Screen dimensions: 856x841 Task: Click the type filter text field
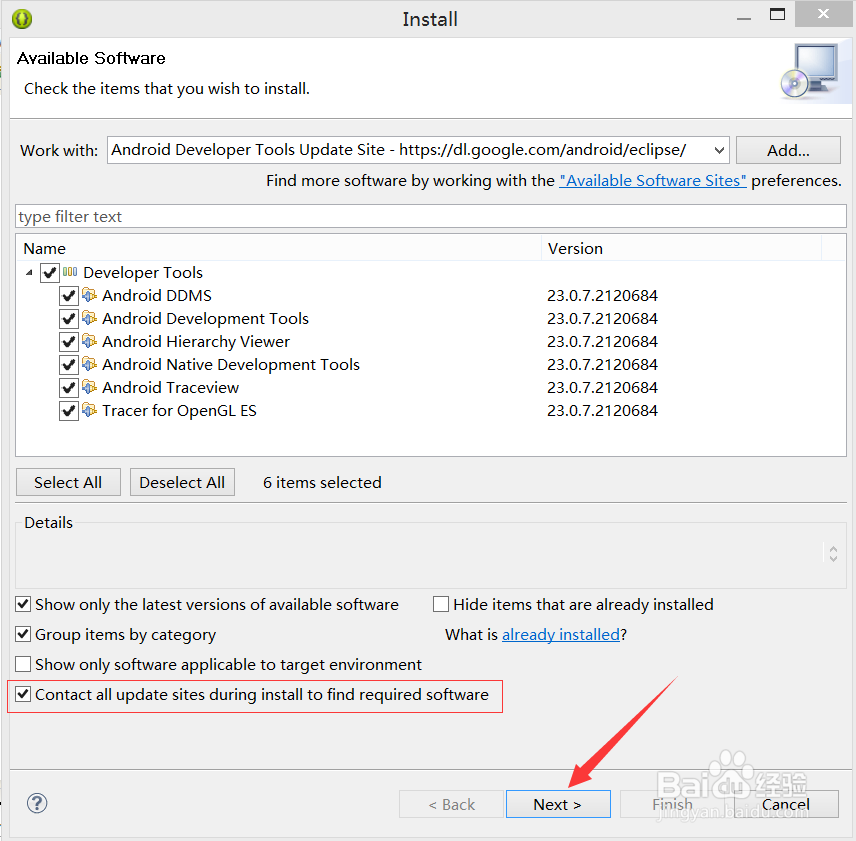coord(431,217)
